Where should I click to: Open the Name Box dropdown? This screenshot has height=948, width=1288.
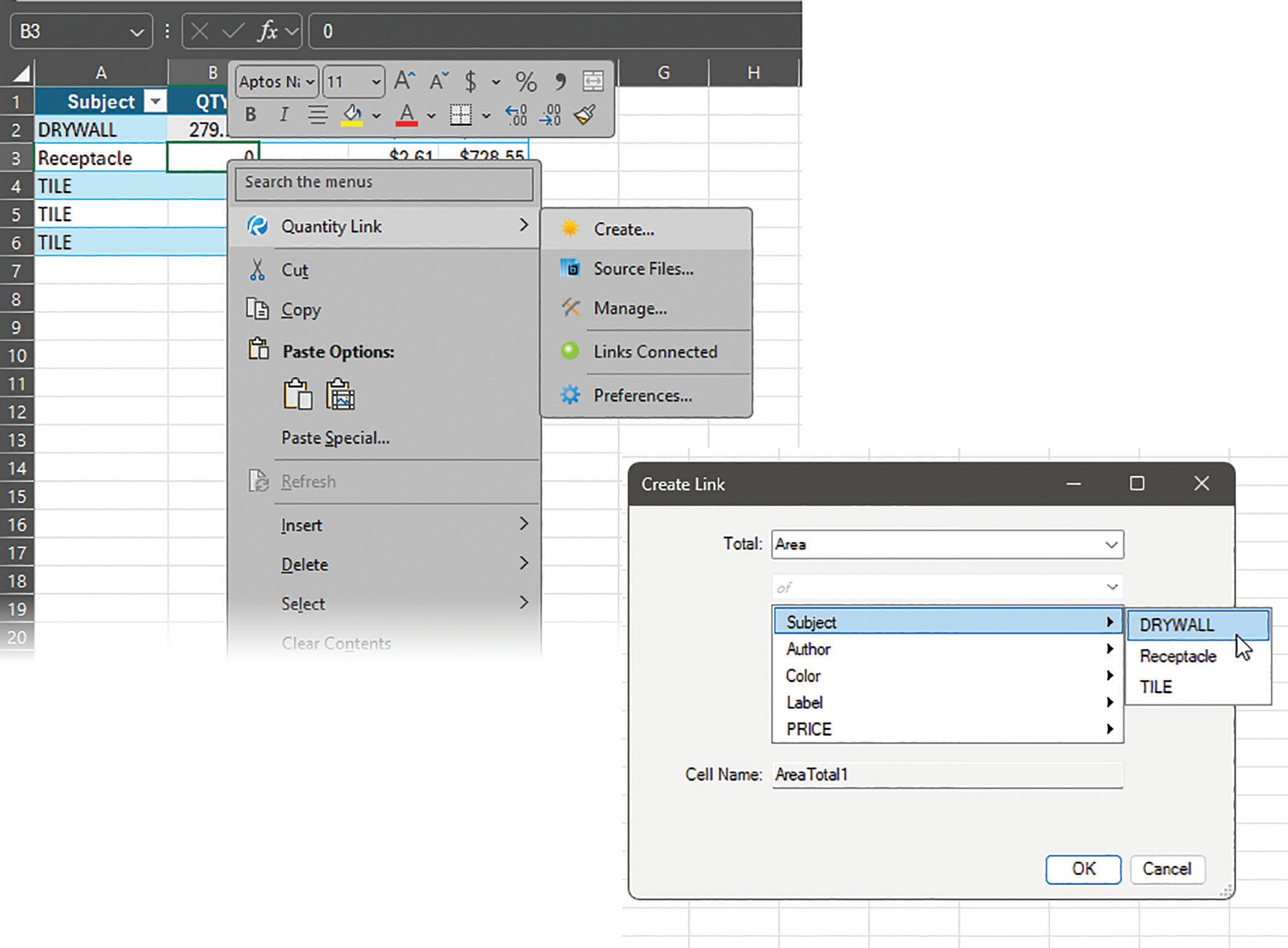pyautogui.click(x=137, y=32)
